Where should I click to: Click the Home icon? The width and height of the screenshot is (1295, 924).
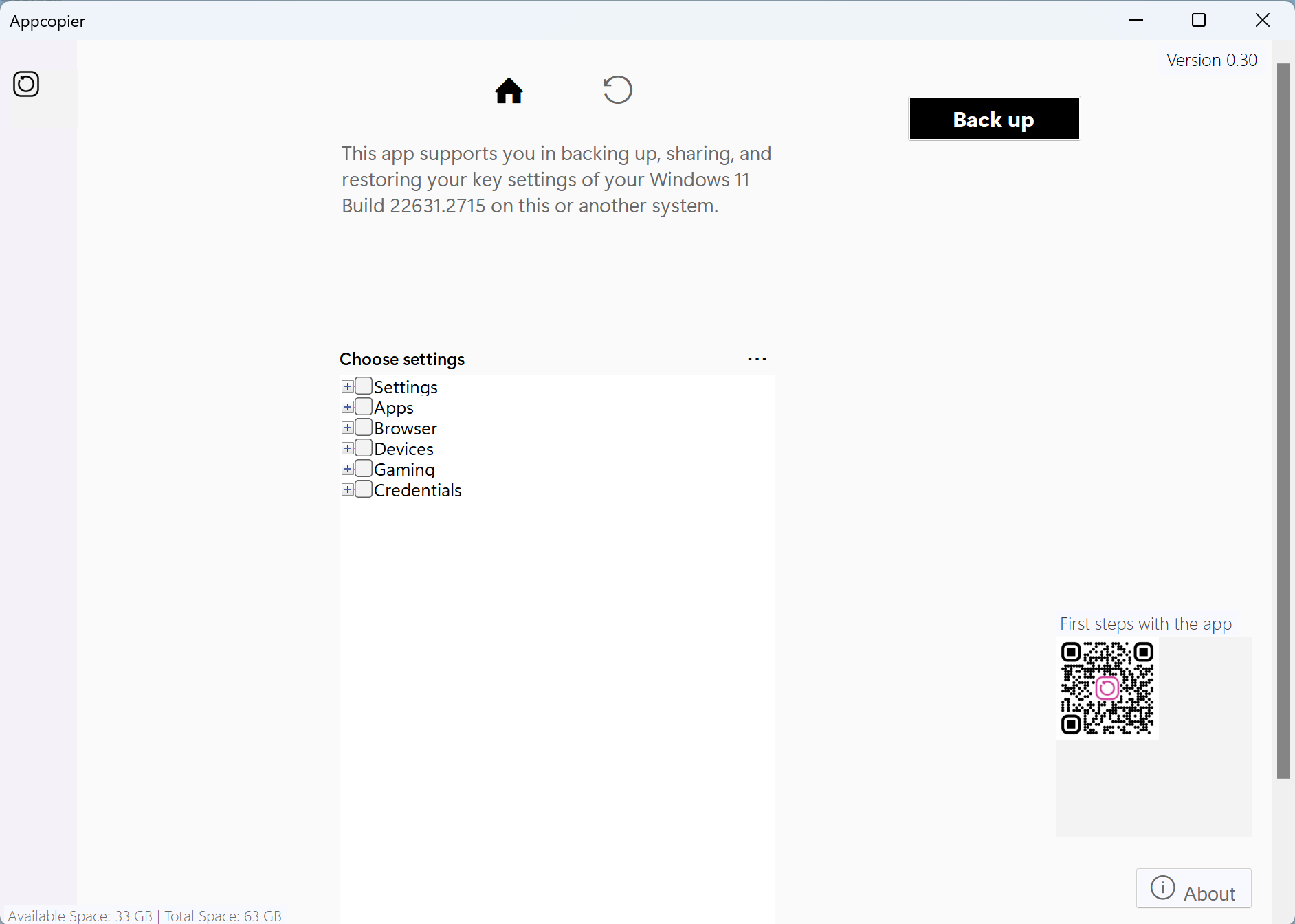(x=509, y=90)
